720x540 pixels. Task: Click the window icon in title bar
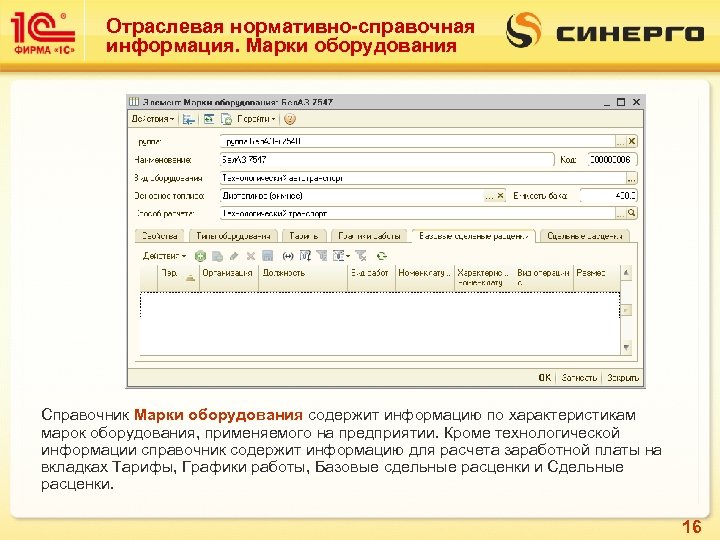tap(134, 102)
